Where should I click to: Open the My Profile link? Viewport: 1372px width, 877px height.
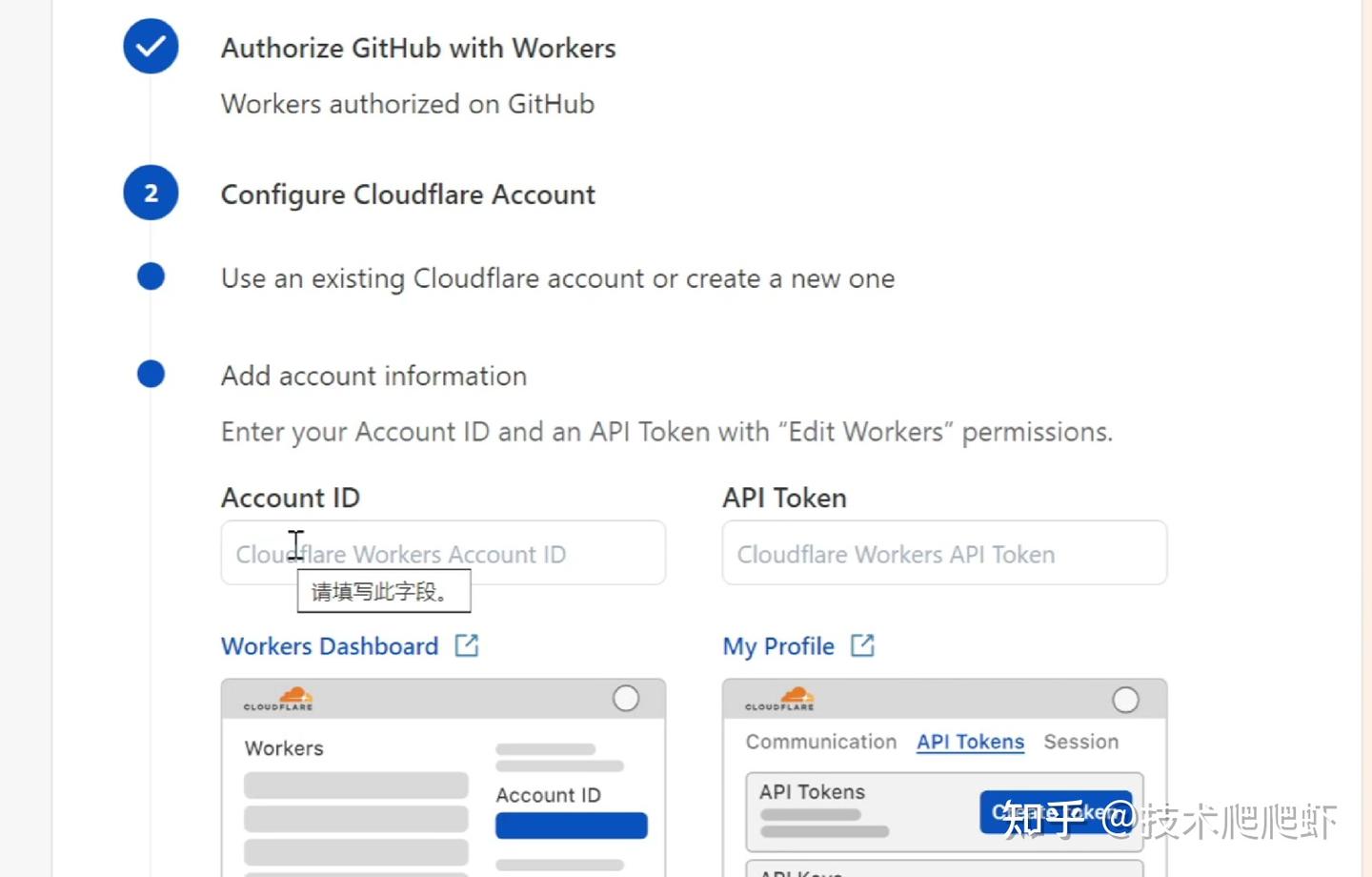tap(777, 646)
